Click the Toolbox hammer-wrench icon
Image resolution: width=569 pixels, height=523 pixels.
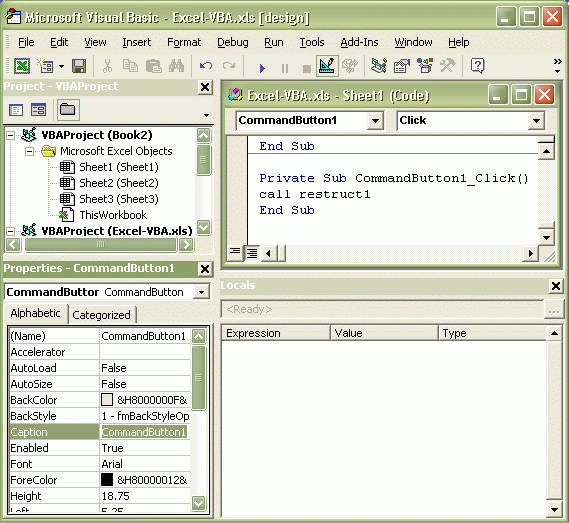tap(447, 66)
